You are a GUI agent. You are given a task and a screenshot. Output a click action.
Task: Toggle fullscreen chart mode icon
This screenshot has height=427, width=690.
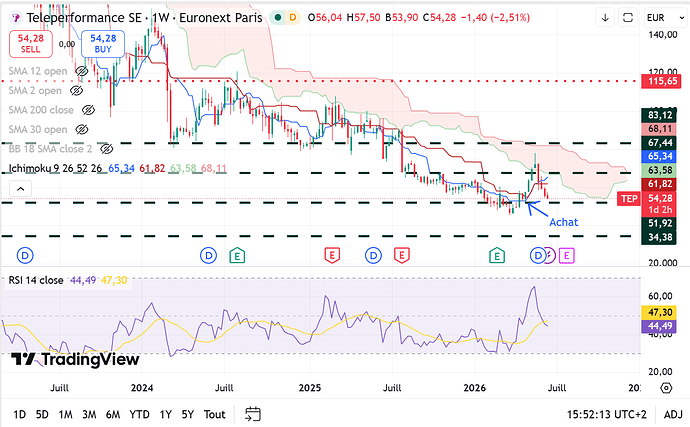click(x=628, y=18)
